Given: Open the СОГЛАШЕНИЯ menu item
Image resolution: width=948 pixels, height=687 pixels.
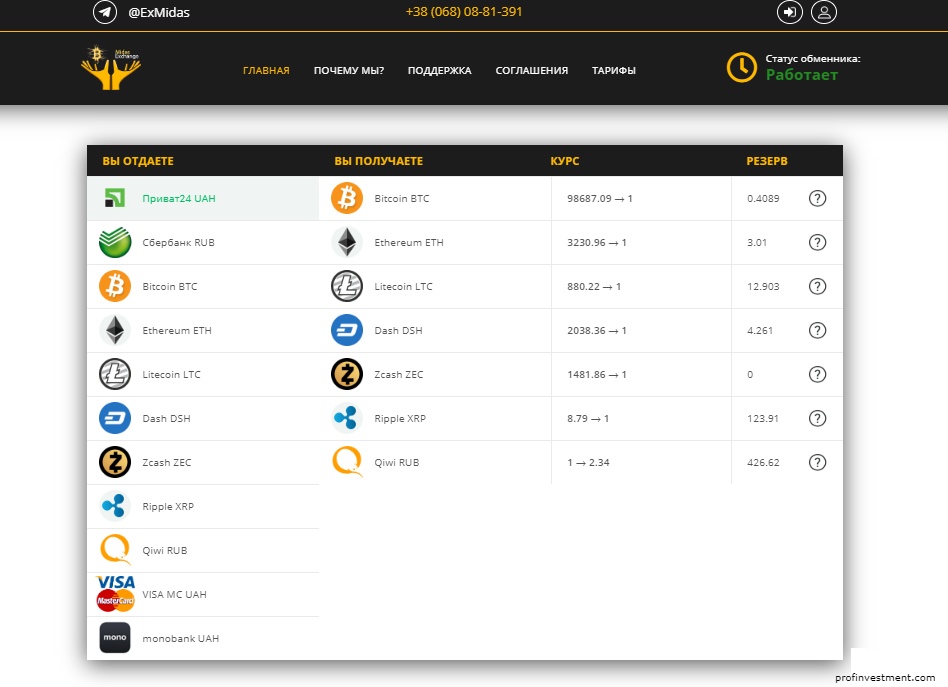Looking at the screenshot, I should pos(532,71).
